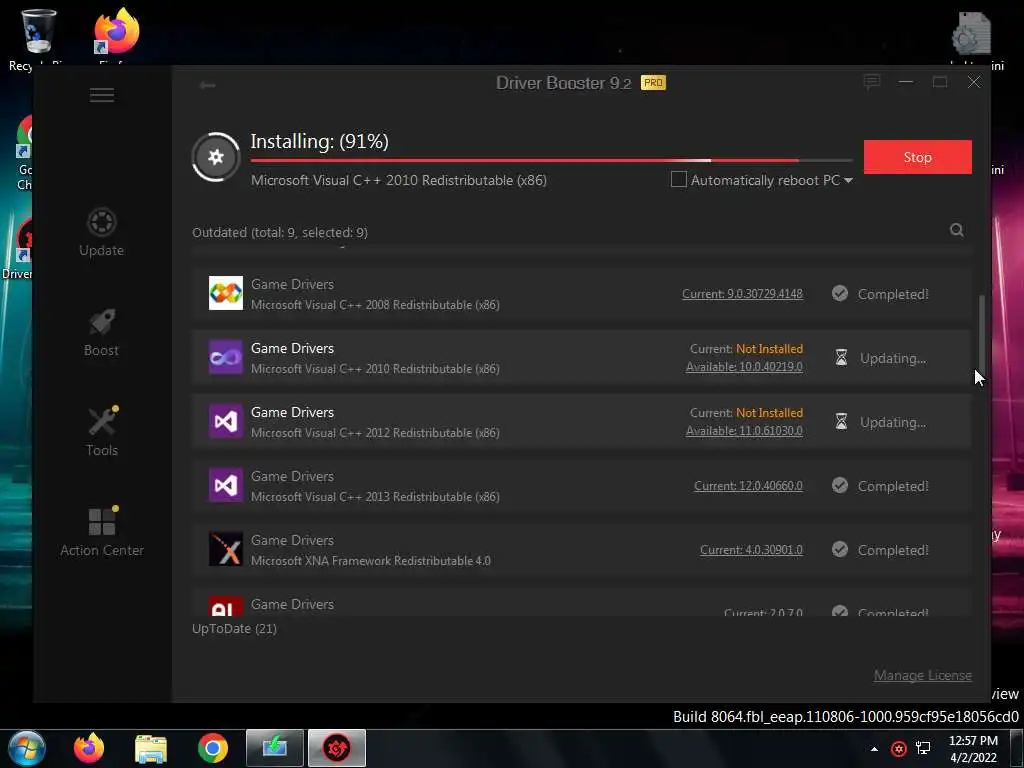Click the UpToDate (21) section label
Image resolution: width=1024 pixels, height=768 pixels.
click(234, 629)
